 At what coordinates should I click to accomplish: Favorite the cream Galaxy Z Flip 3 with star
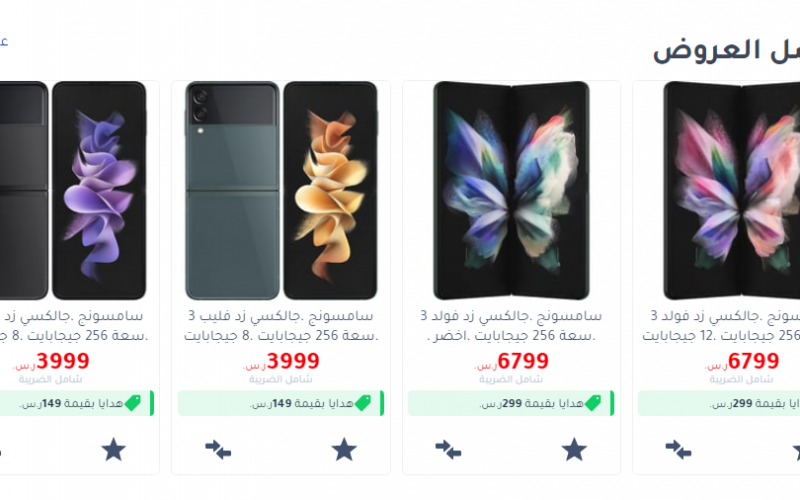coord(344,449)
